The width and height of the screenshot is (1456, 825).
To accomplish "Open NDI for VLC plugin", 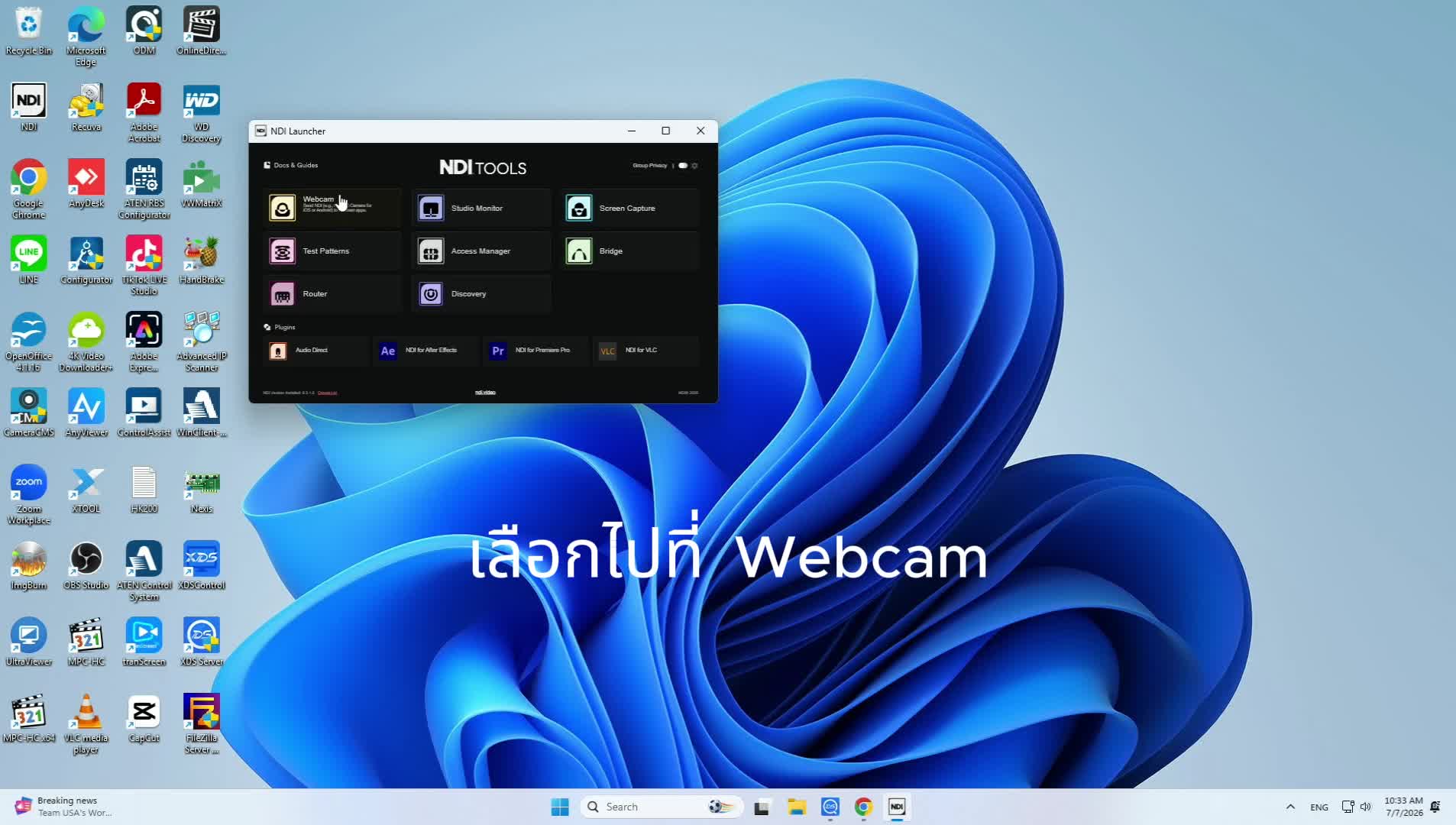I will (x=645, y=351).
